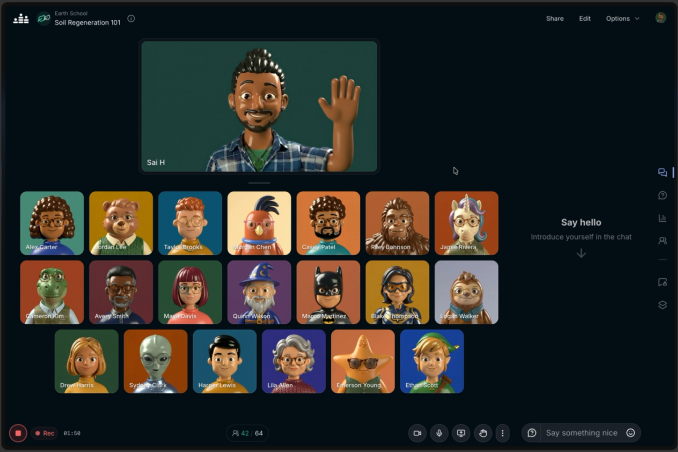The image size is (678, 452).
Task: Select Casey Patel's tile
Action: [328, 223]
